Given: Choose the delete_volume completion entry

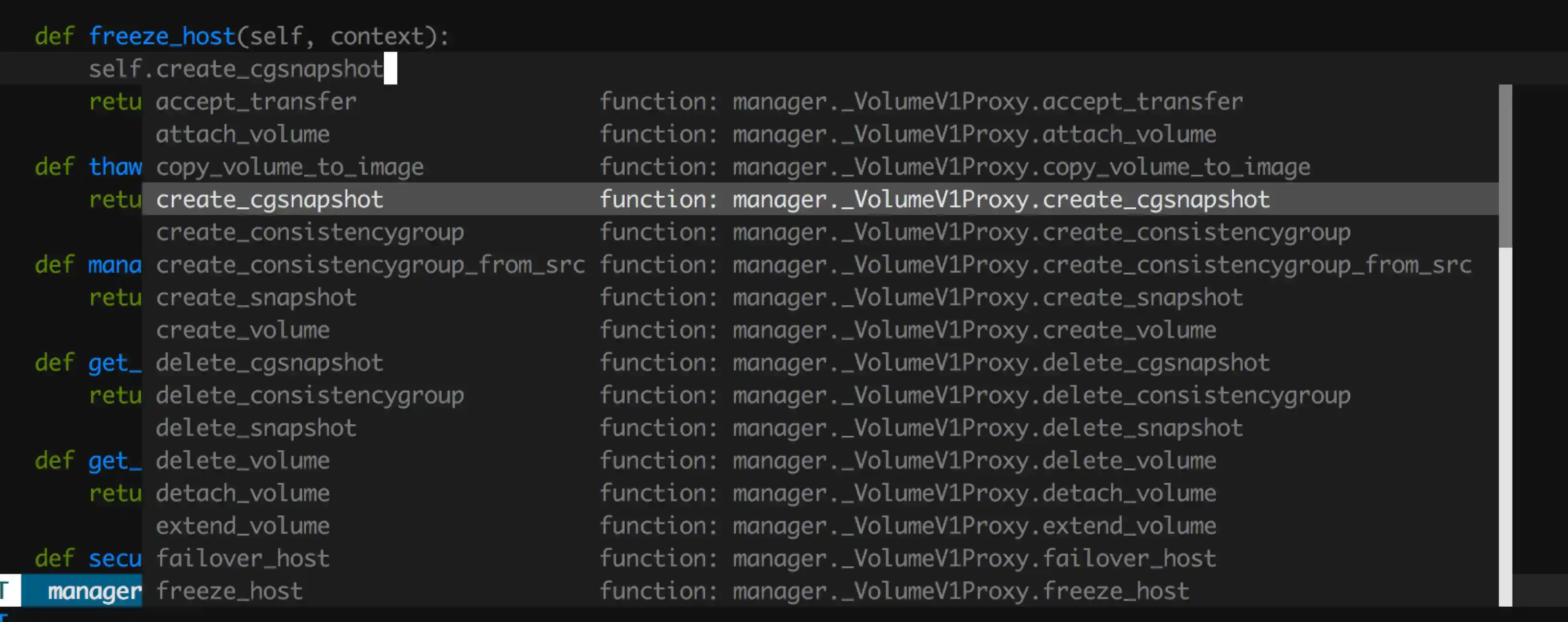Looking at the screenshot, I should click(243, 461).
